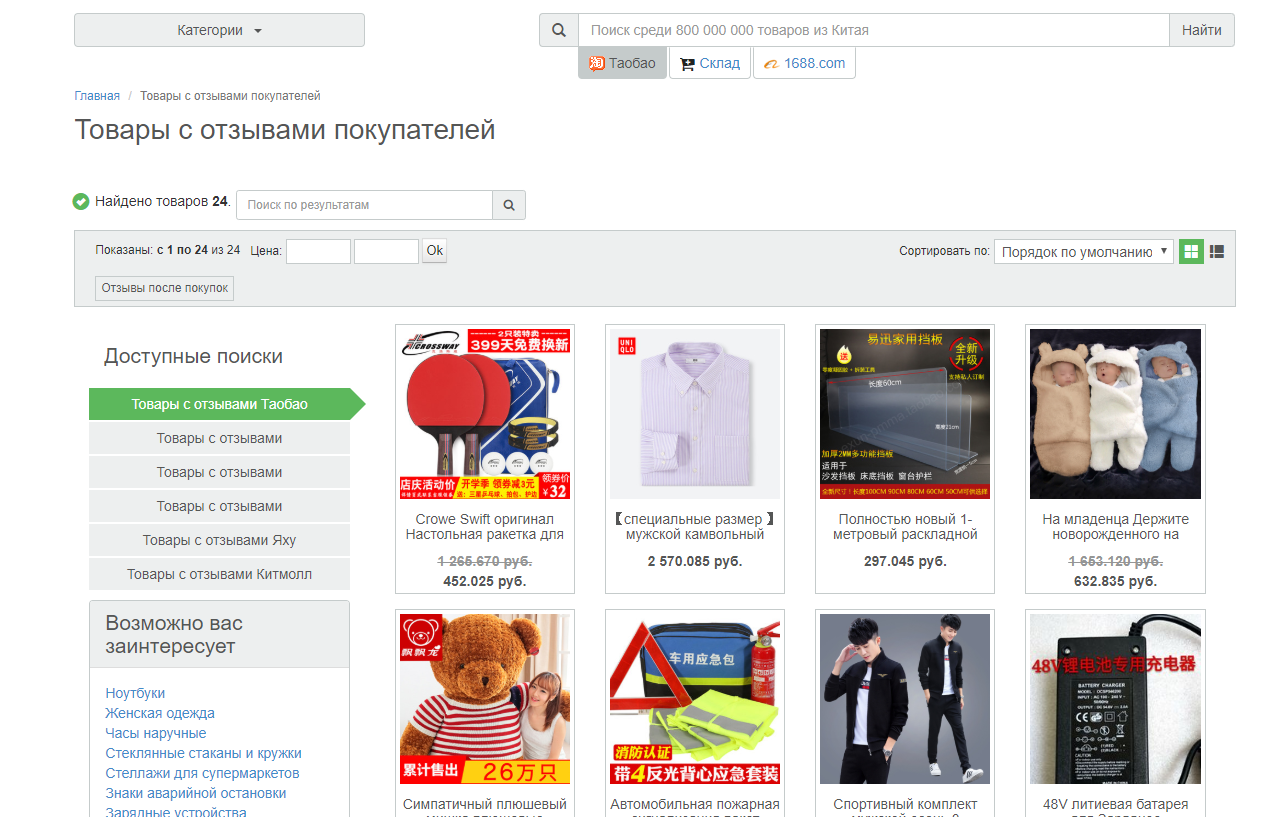Open the men's black tracksuit product image
This screenshot has width=1279, height=817.
point(905,699)
